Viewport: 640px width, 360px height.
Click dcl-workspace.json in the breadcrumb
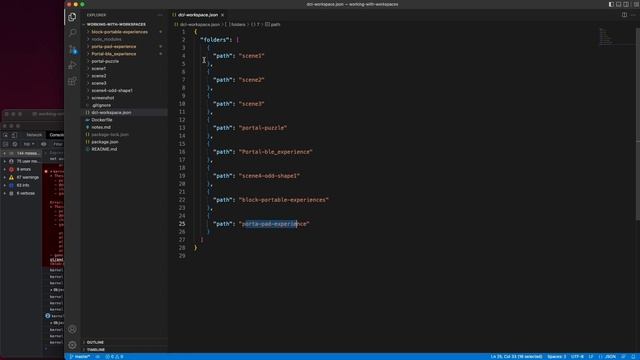200,24
